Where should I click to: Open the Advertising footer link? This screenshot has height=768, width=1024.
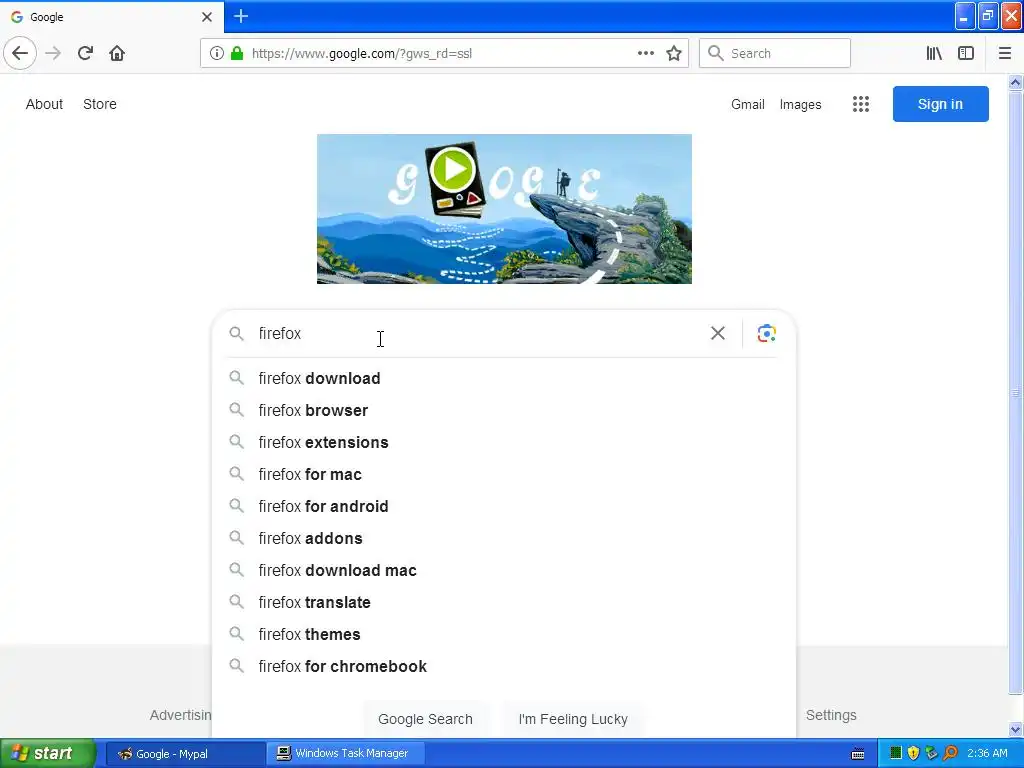(180, 715)
